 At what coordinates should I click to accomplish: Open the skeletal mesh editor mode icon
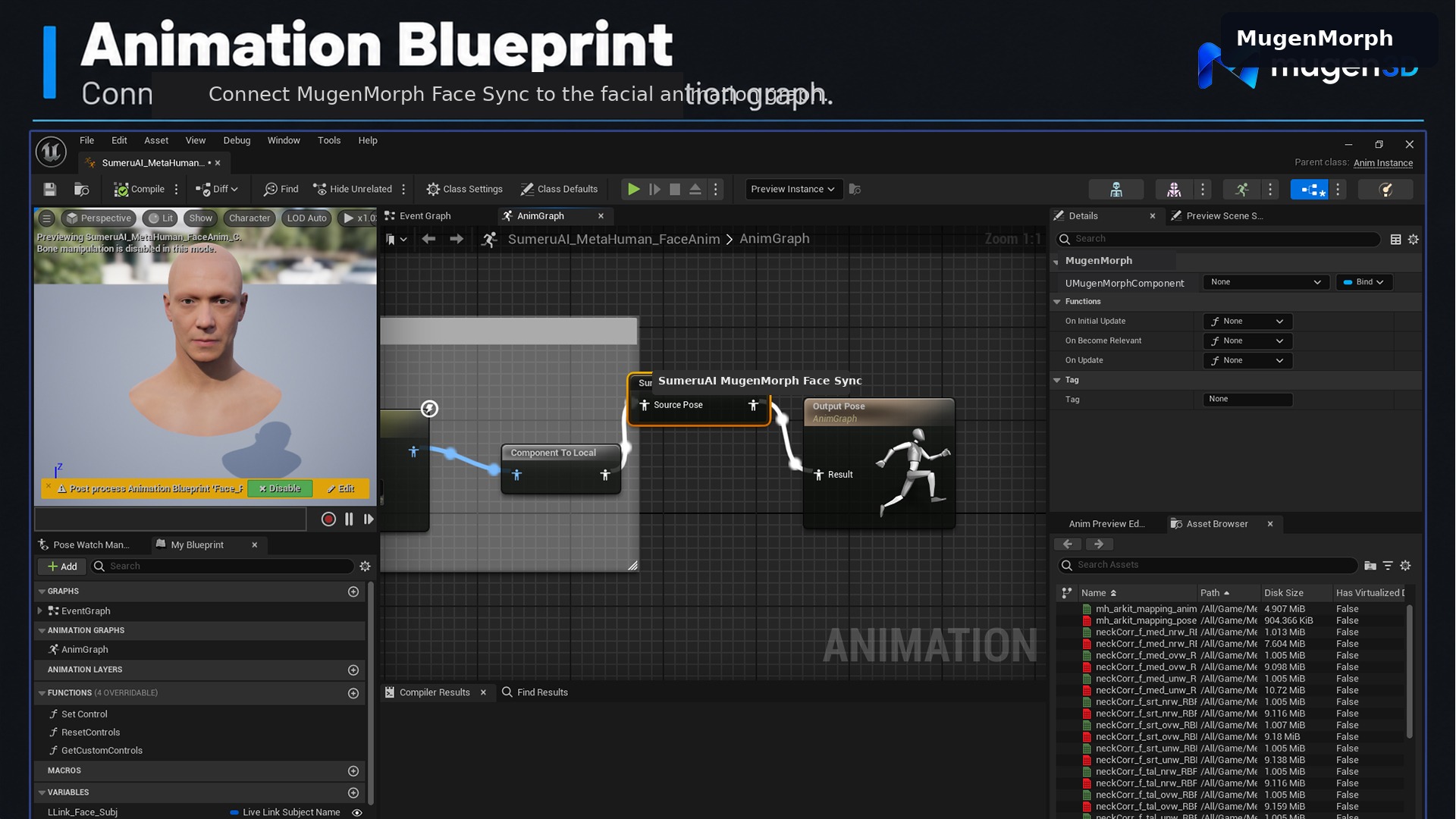pyautogui.click(x=1174, y=190)
